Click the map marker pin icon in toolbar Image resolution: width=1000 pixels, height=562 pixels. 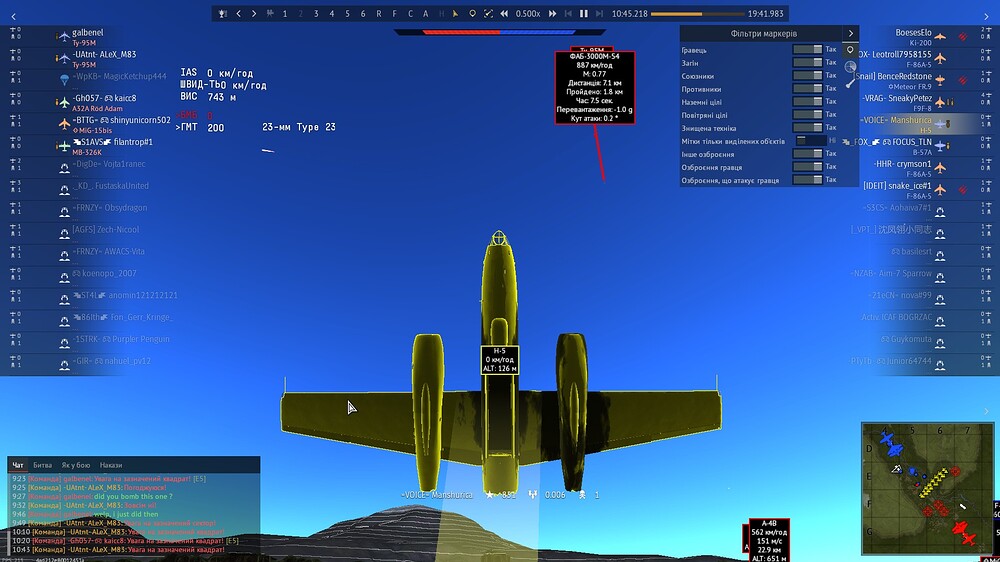(472, 13)
